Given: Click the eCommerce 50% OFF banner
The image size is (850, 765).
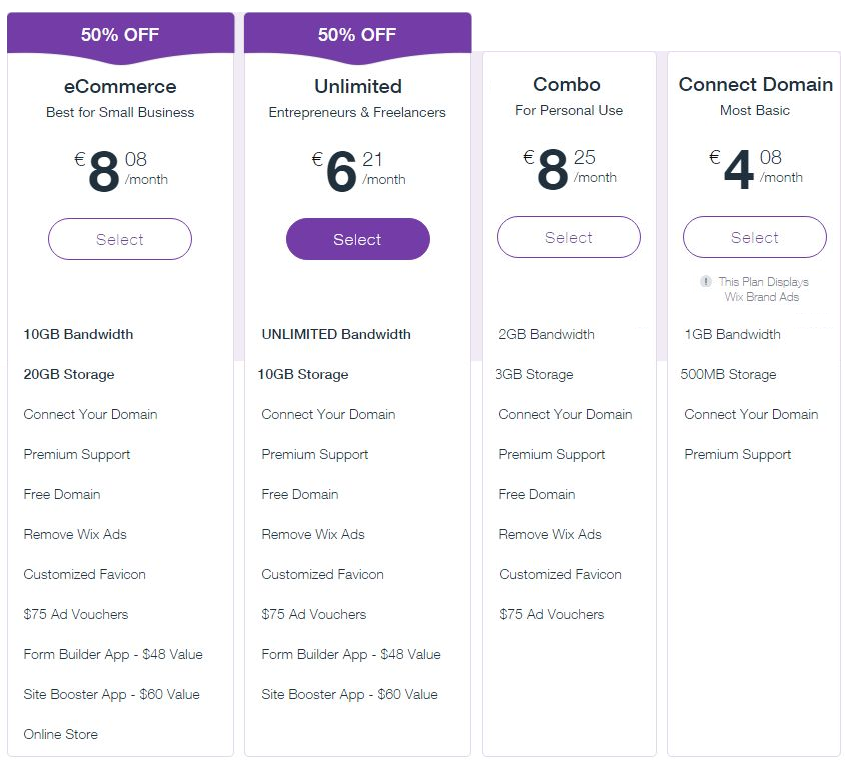Looking at the screenshot, I should (x=120, y=36).
